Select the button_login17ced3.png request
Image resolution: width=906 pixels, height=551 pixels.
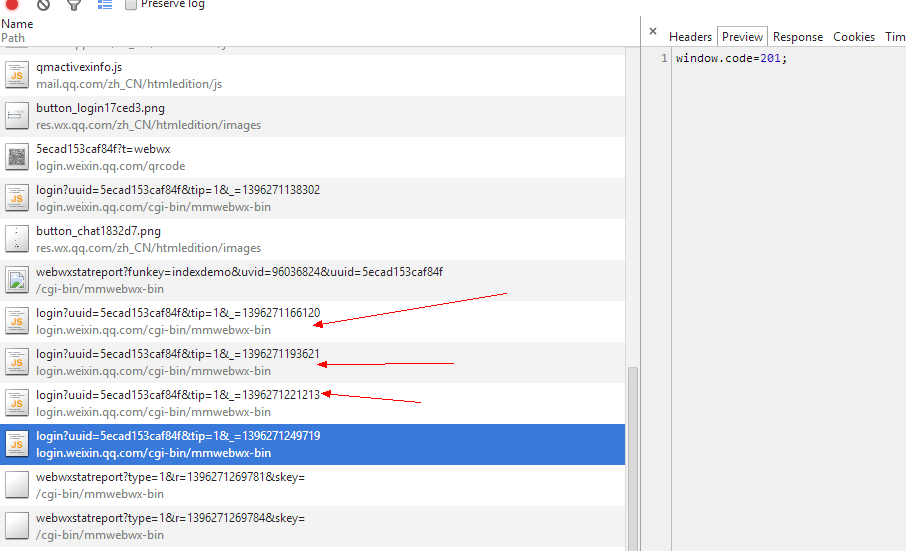(312, 116)
